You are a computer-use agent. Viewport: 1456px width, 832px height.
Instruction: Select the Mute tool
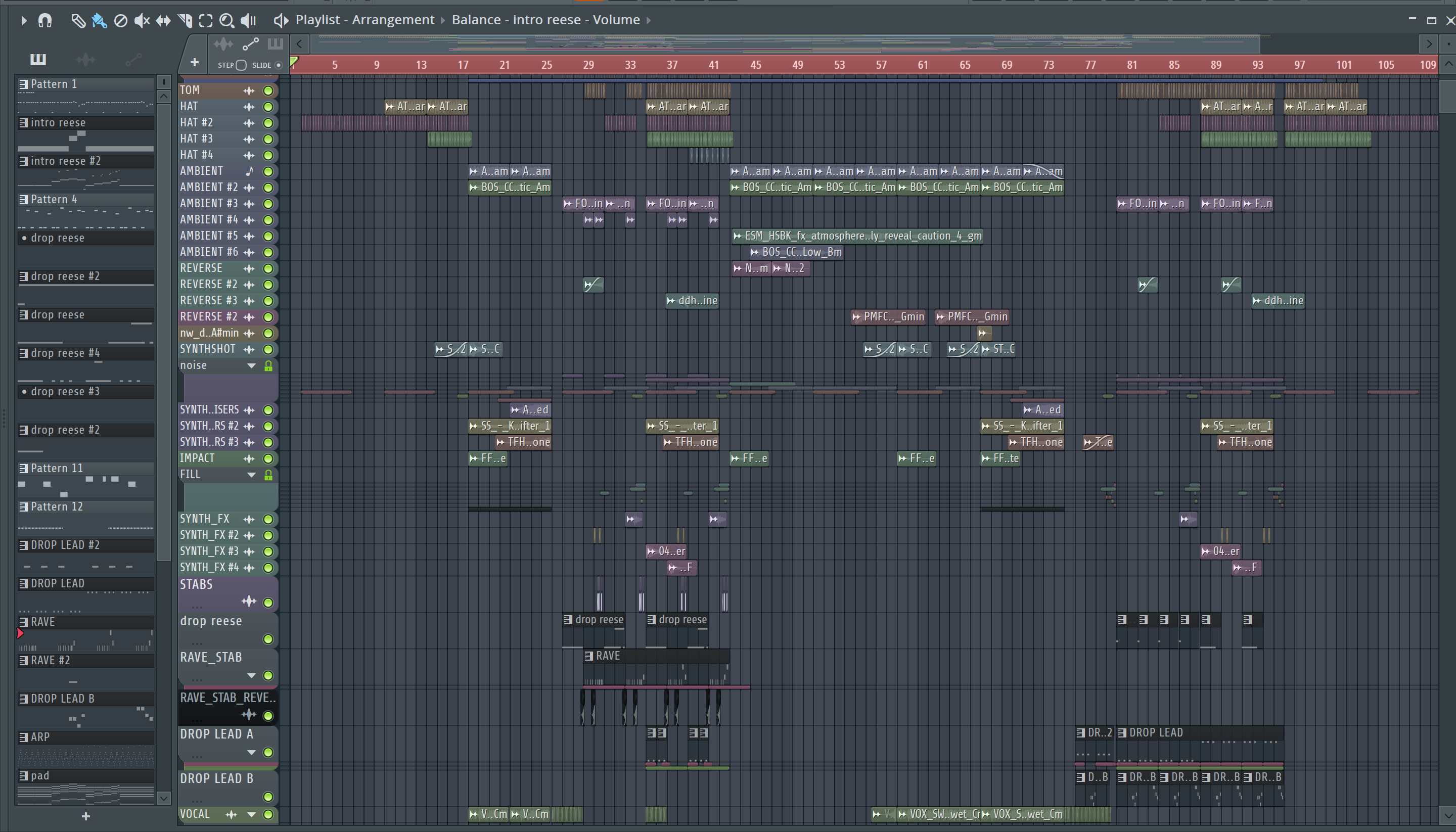(142, 21)
